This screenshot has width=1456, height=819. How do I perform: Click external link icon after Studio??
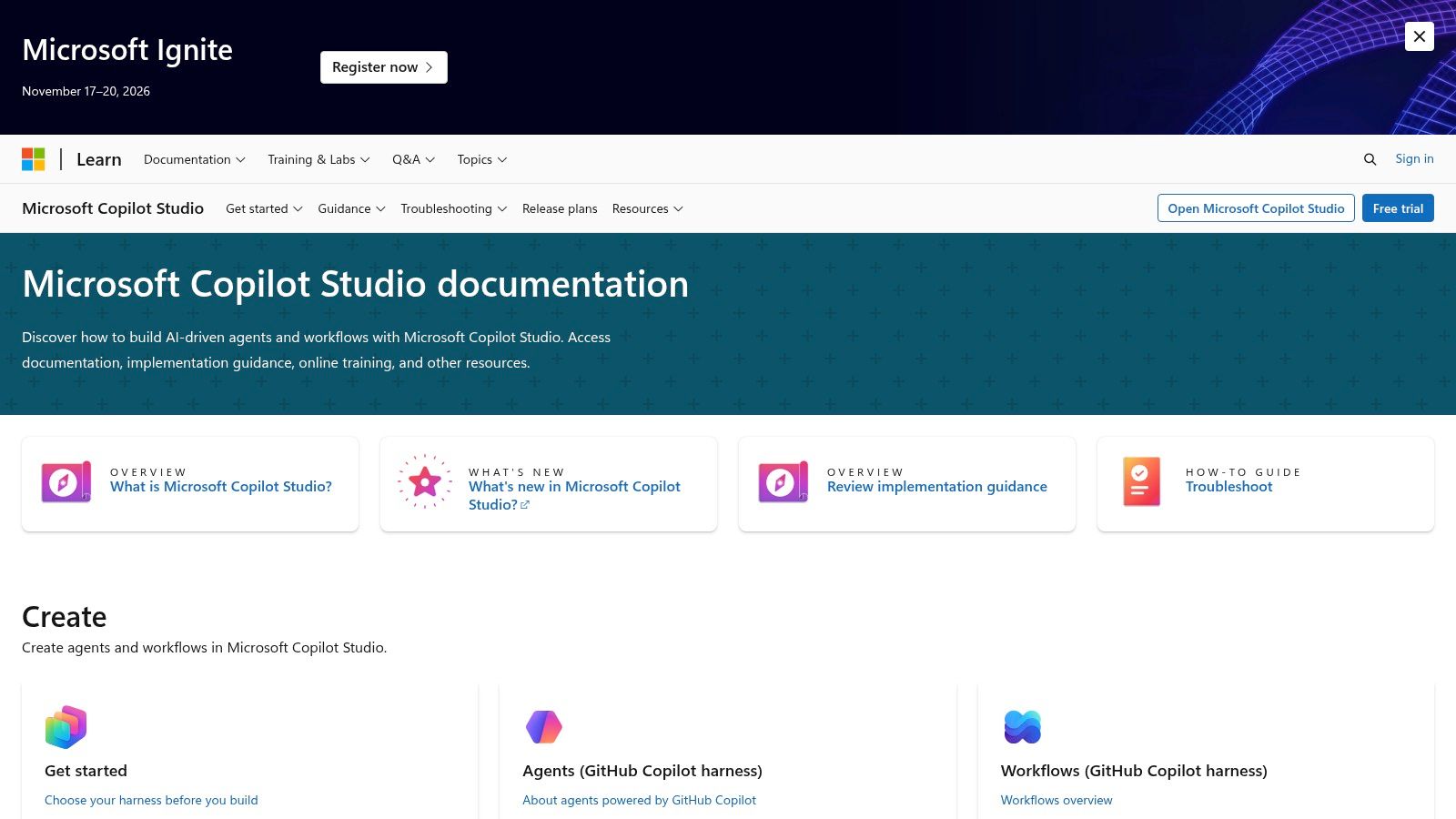(x=525, y=505)
